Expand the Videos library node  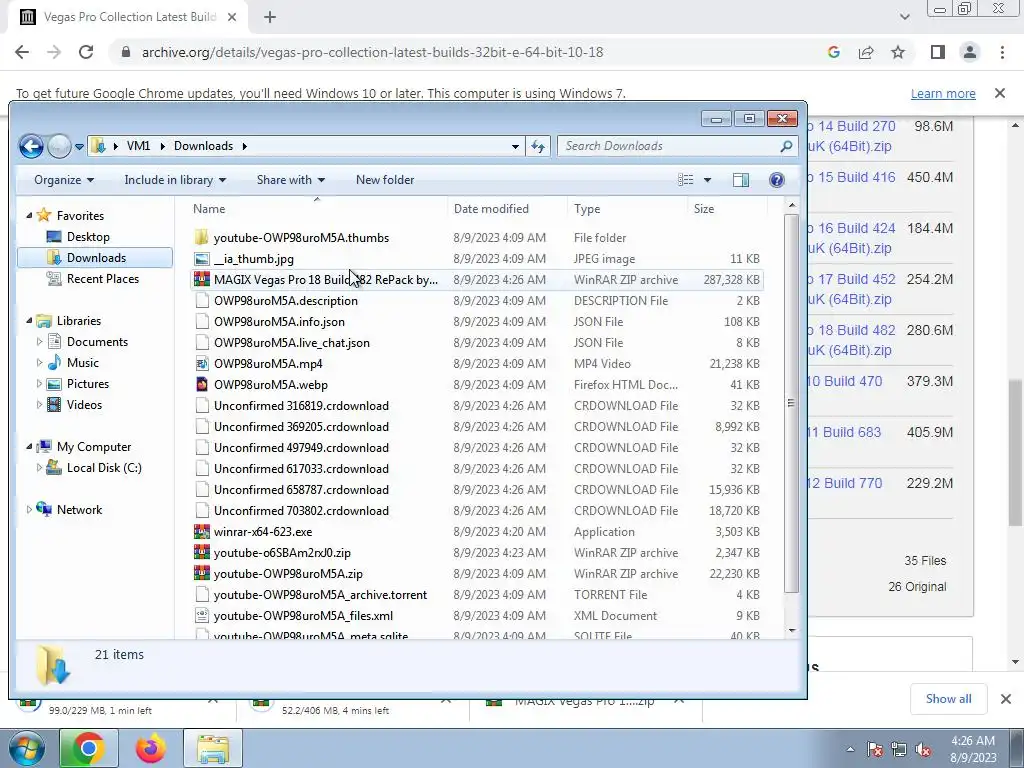click(x=39, y=404)
